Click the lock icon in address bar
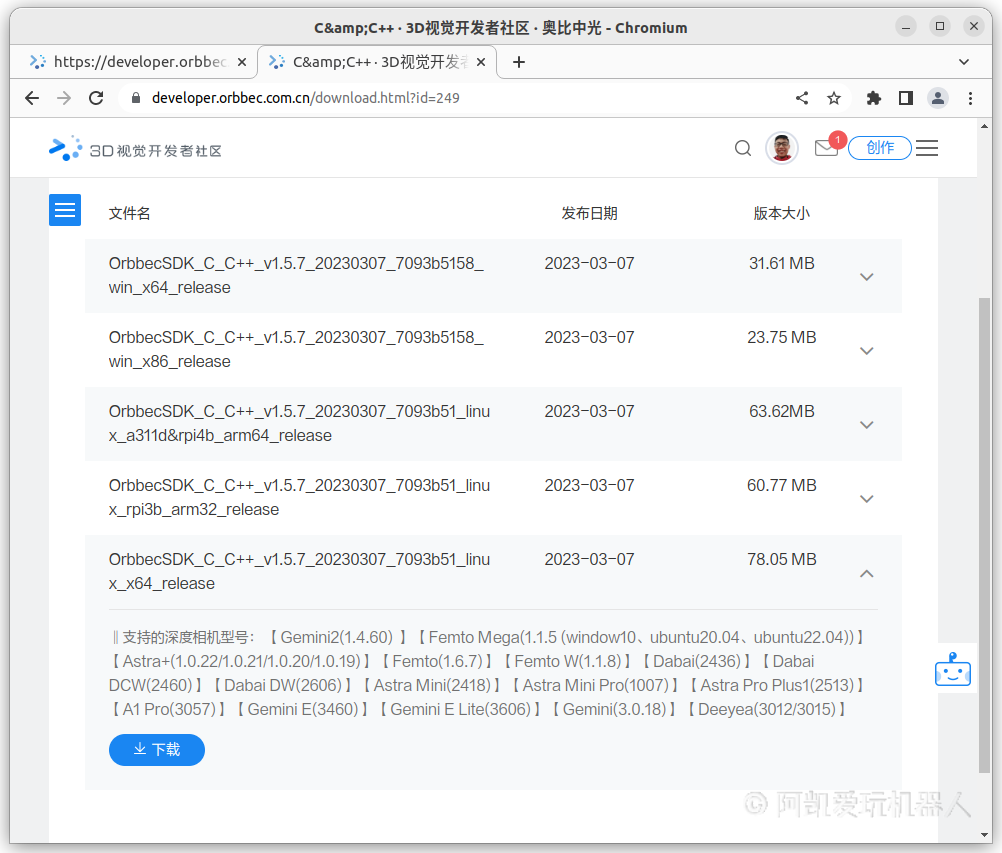The image size is (1002, 853). [x=135, y=98]
